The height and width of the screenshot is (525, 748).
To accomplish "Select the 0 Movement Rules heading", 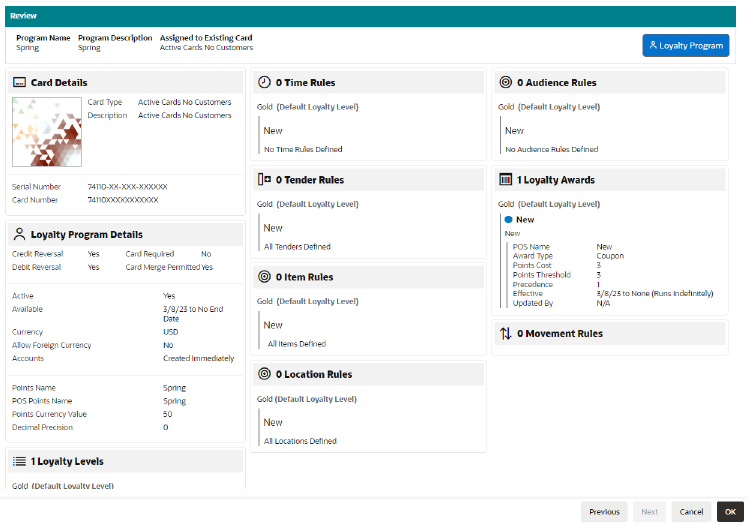I will click(x=560, y=333).
